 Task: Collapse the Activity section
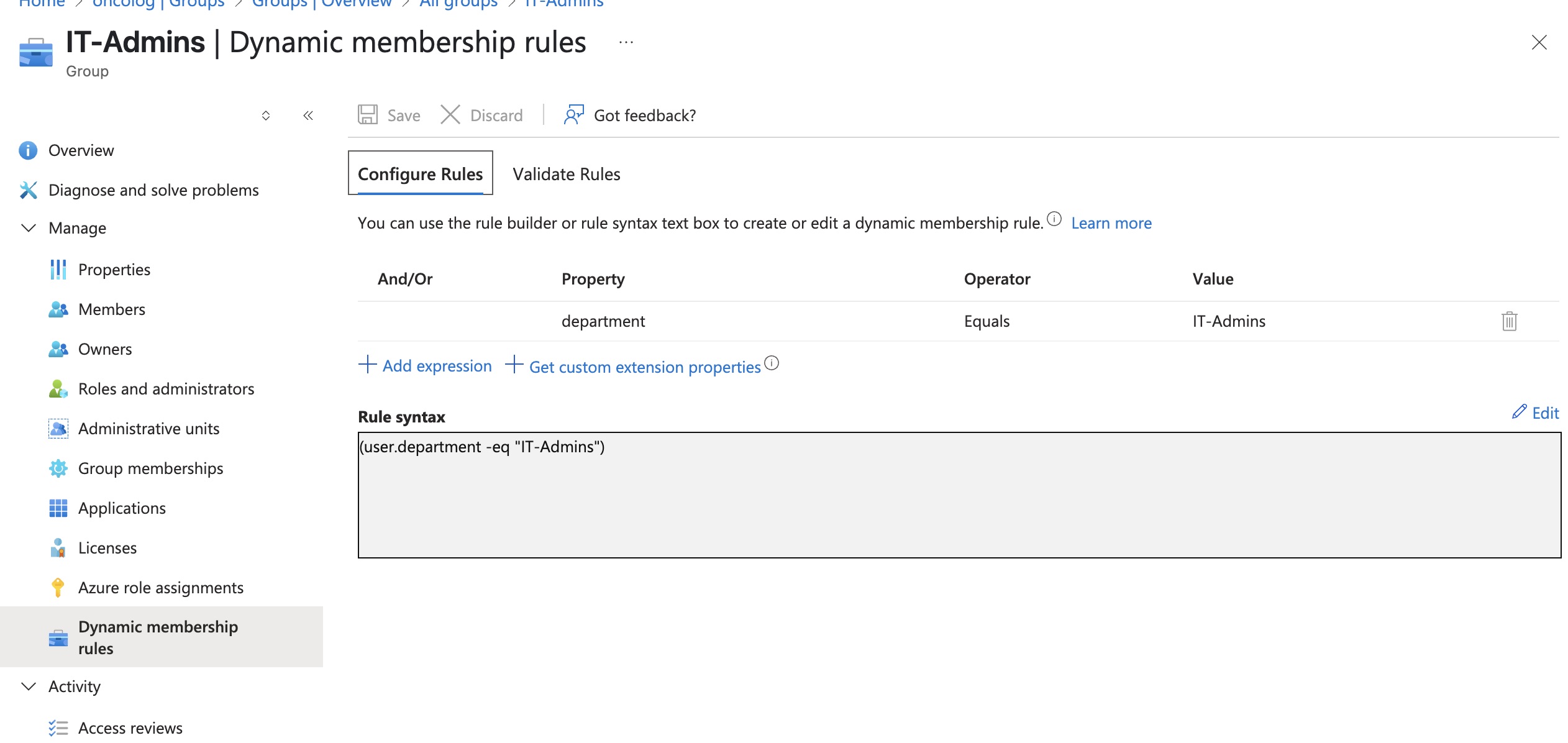[x=29, y=686]
